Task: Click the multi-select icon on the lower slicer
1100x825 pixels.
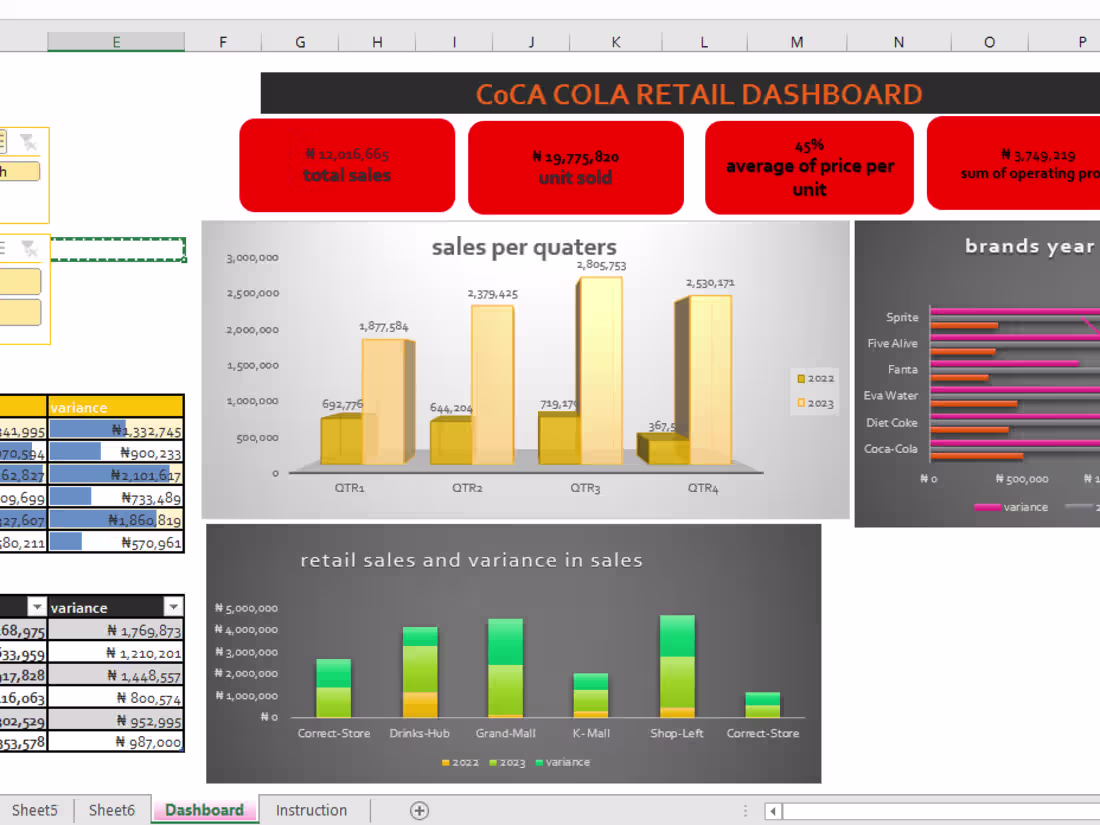Action: click(x=4, y=248)
